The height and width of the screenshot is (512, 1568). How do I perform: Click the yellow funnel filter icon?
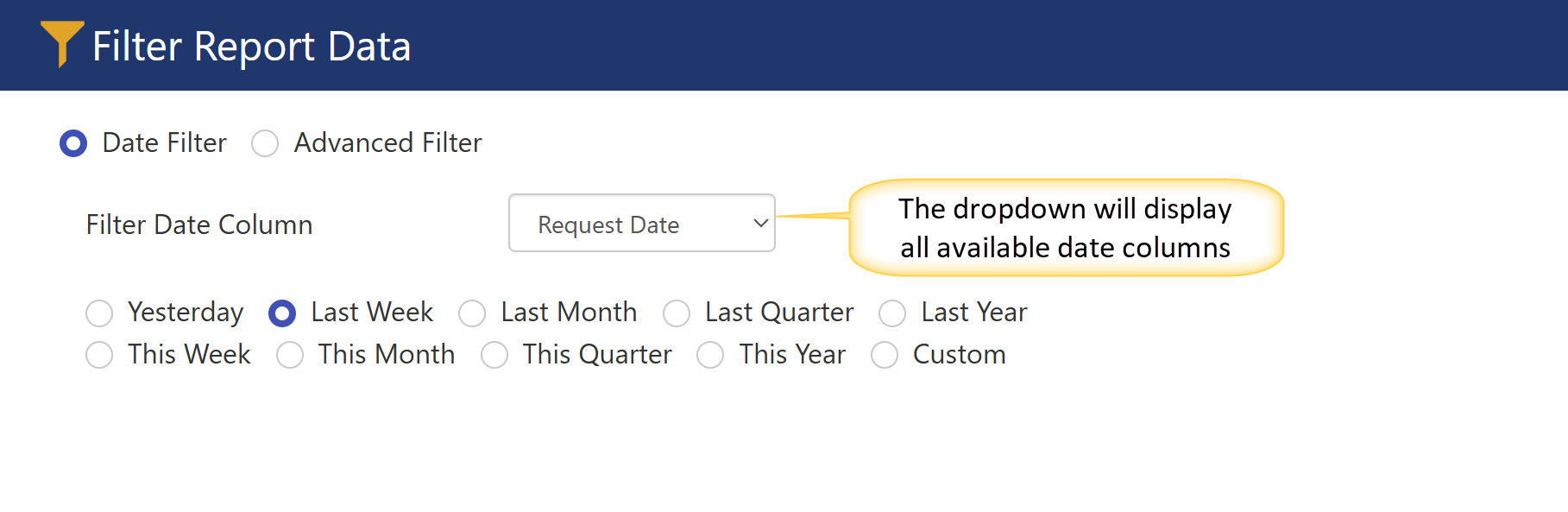(61, 41)
